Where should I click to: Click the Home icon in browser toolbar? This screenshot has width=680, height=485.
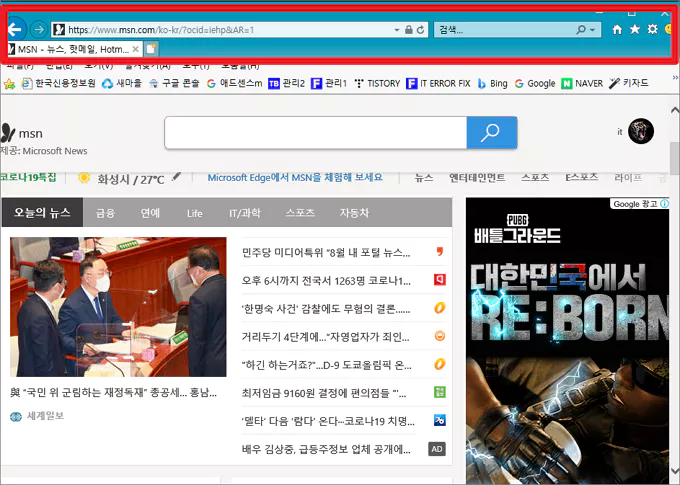617,29
